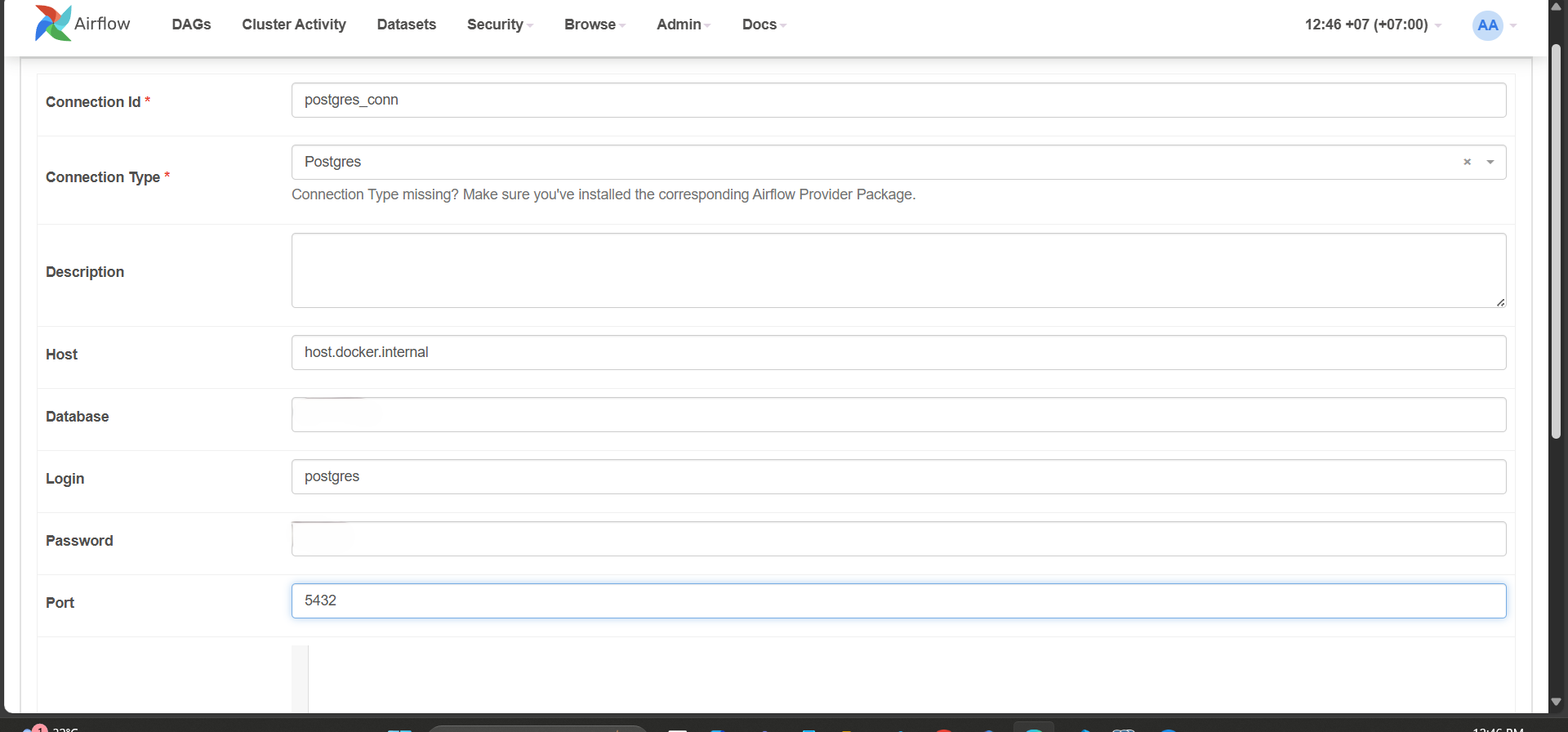Image resolution: width=1568 pixels, height=732 pixels.
Task: Focus the Port field showing 5432
Action: pos(898,600)
